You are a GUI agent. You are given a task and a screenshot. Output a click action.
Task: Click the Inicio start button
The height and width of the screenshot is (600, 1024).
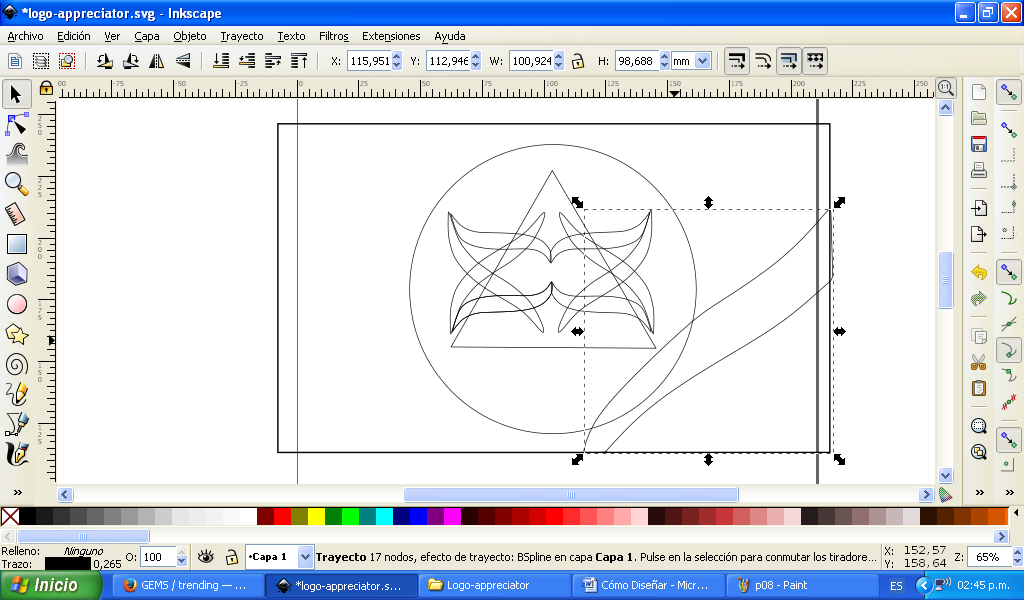click(x=49, y=585)
